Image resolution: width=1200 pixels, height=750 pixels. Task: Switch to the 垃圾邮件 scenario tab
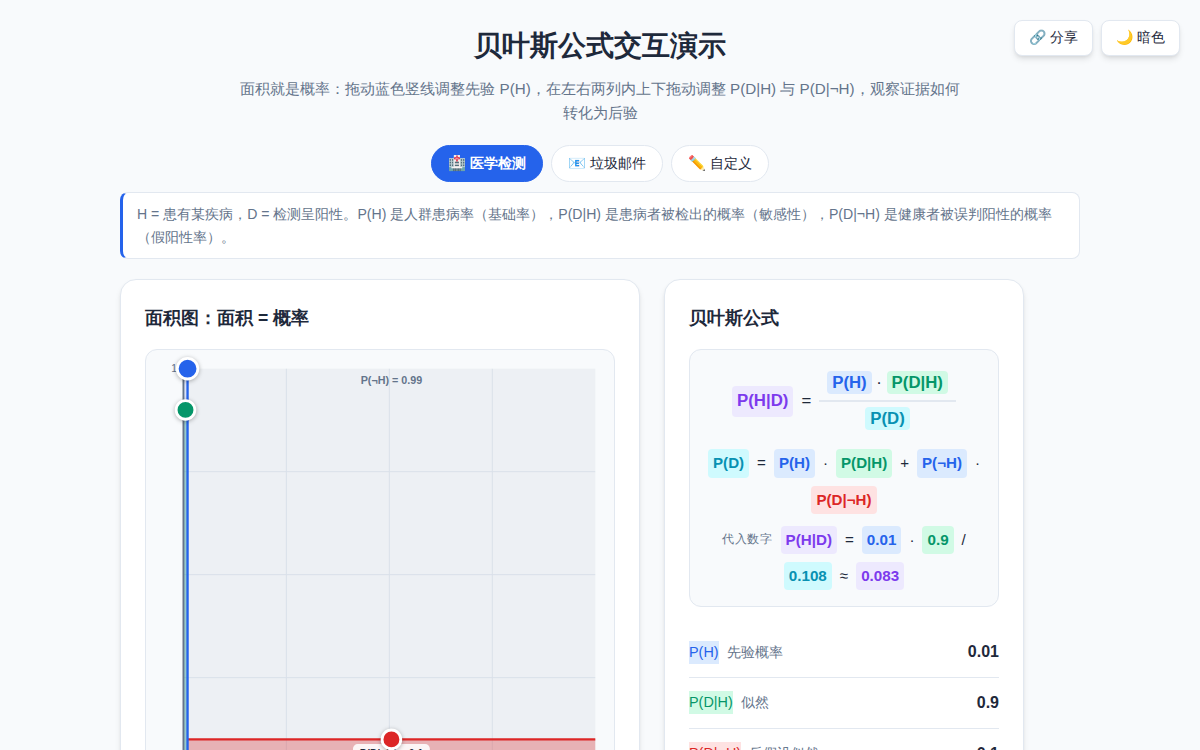(x=607, y=163)
